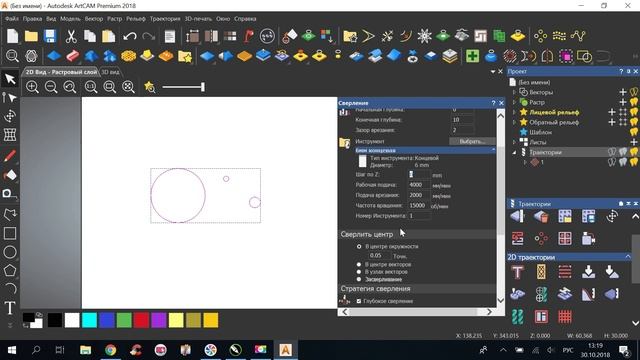Select the 'Засверливание' radio button
Image resolution: width=640 pixels, height=360 pixels.
click(x=359, y=279)
